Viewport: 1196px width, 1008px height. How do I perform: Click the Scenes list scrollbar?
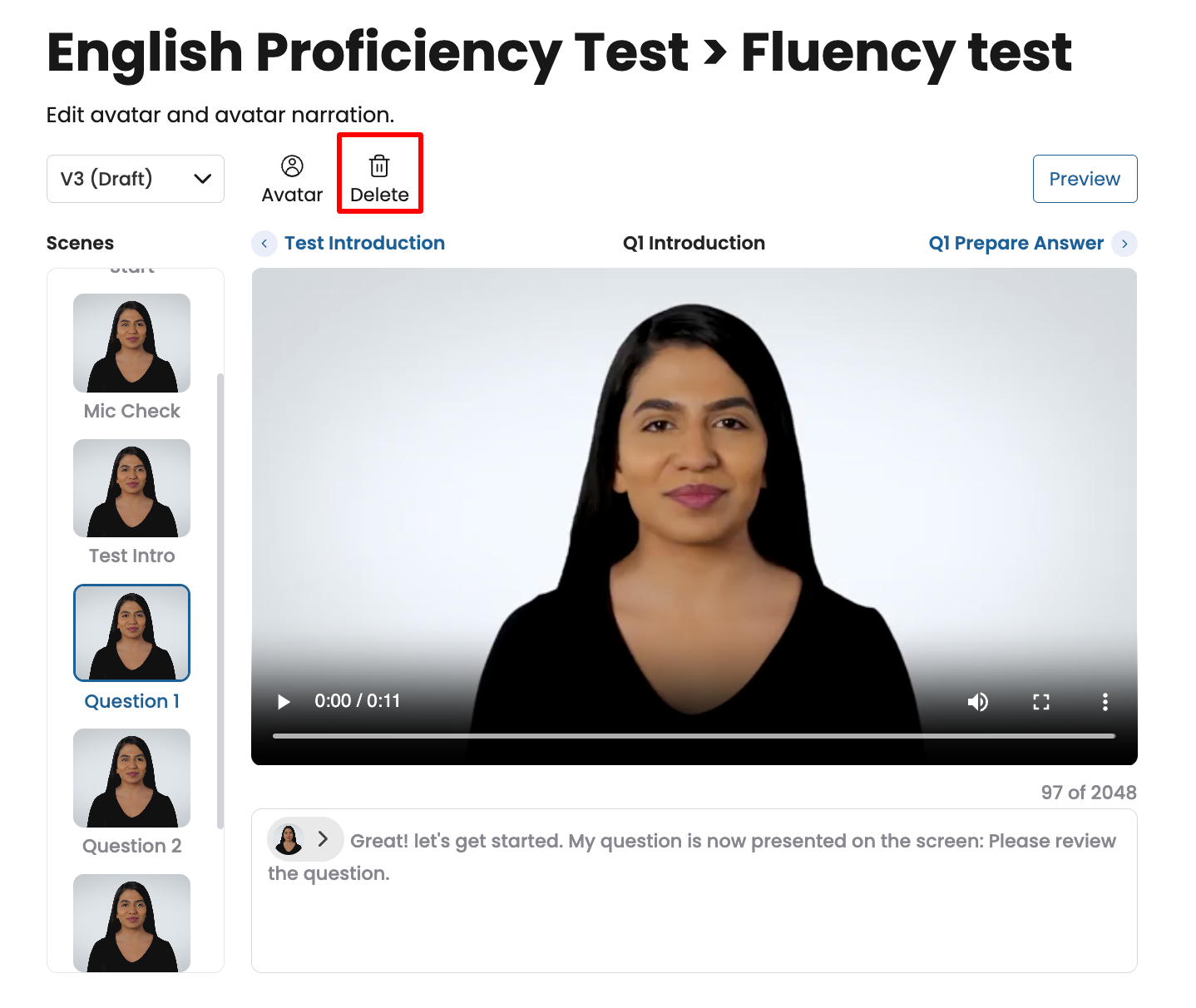[220, 601]
